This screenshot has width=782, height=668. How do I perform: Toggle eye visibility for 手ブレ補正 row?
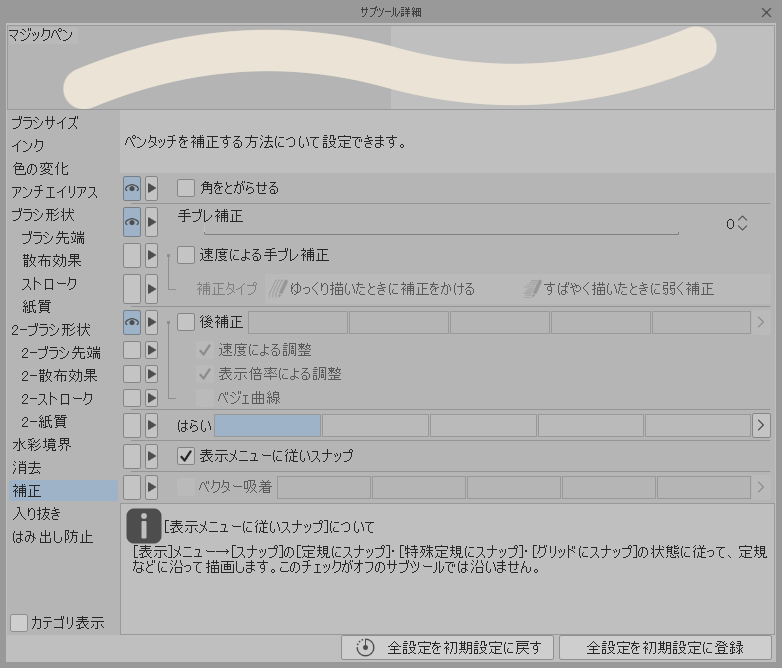click(132, 222)
